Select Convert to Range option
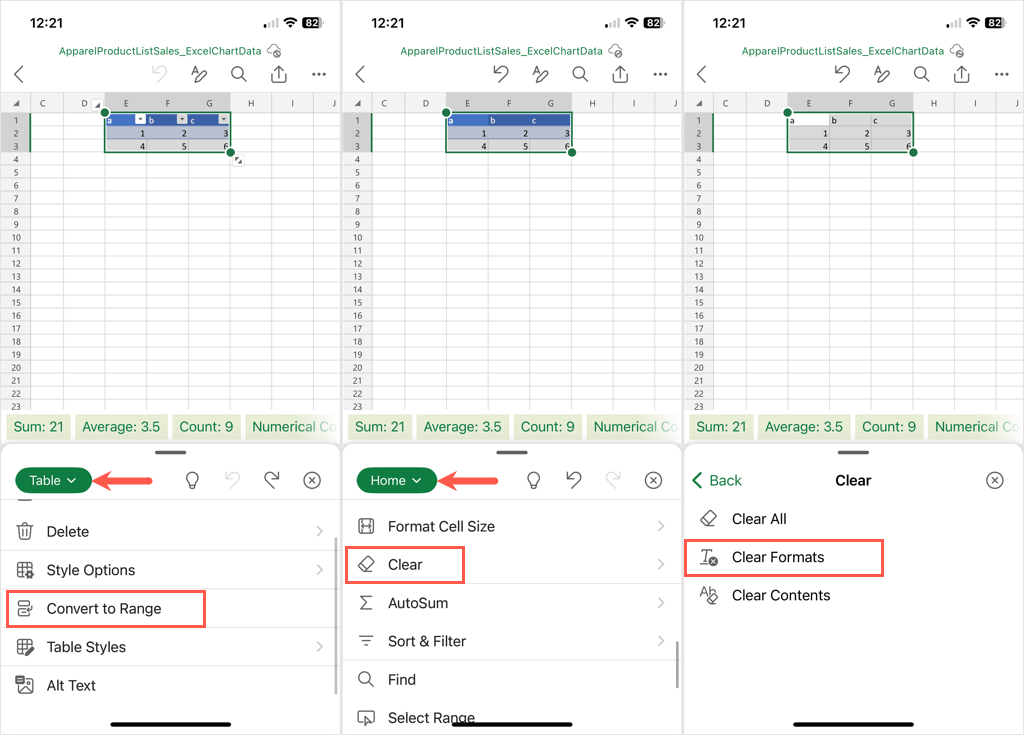Viewport: 1024px width, 735px height. tap(106, 609)
